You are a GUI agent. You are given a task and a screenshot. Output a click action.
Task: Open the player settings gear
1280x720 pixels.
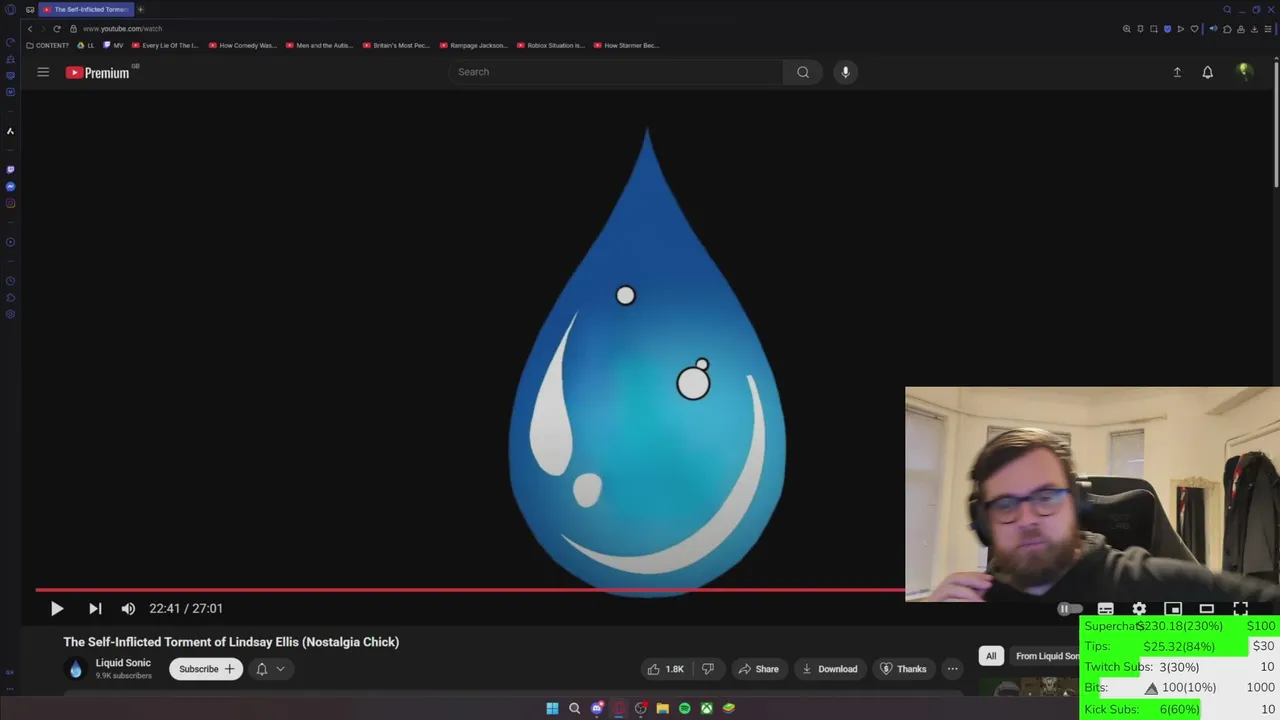point(1139,608)
